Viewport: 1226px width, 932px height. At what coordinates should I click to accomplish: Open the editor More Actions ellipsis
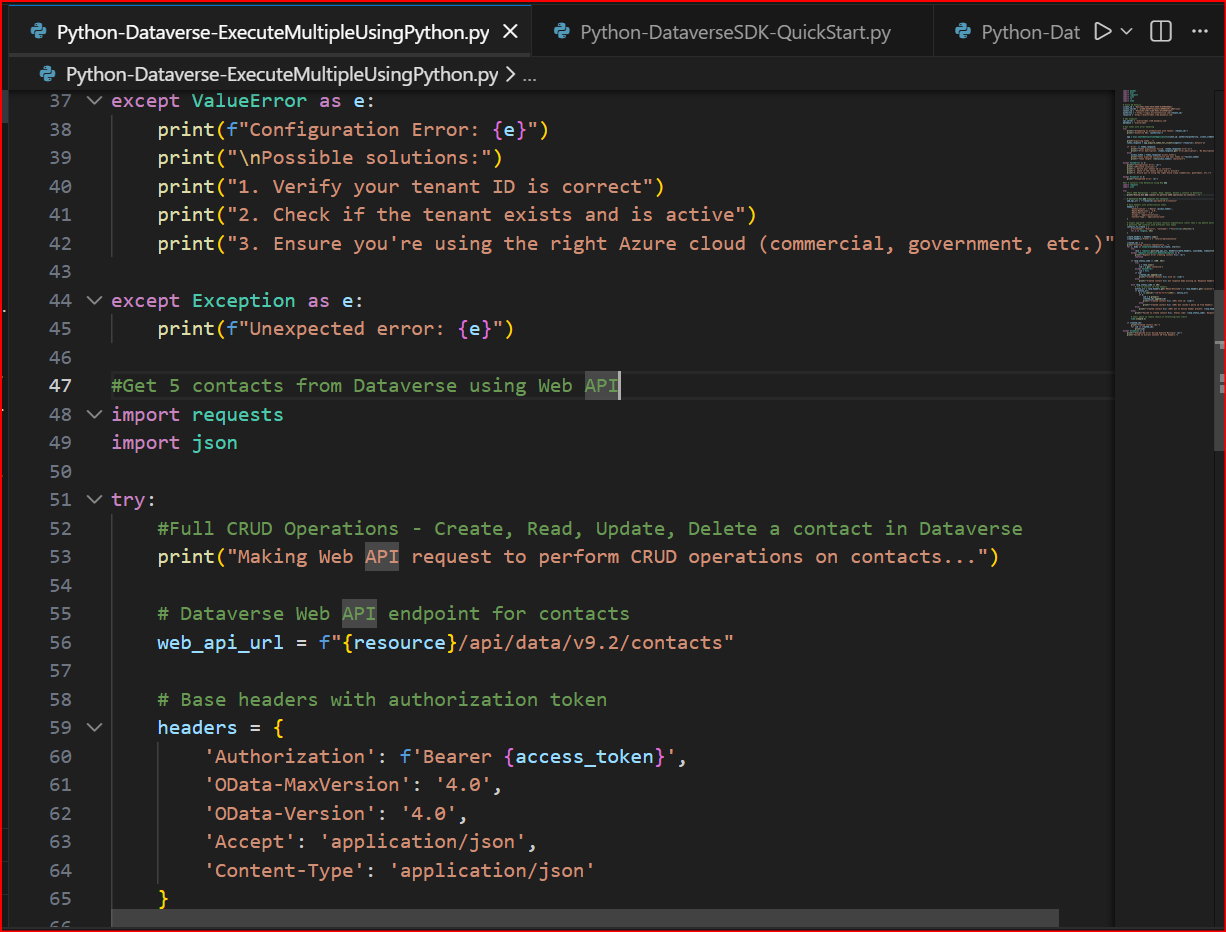[1199, 31]
